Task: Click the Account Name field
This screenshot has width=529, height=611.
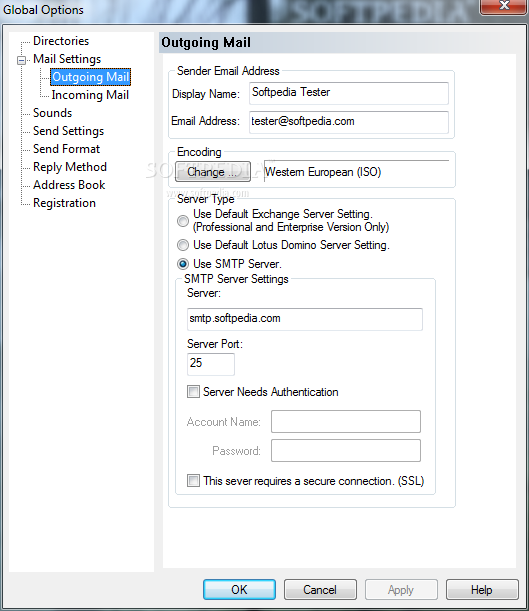Action: [346, 421]
